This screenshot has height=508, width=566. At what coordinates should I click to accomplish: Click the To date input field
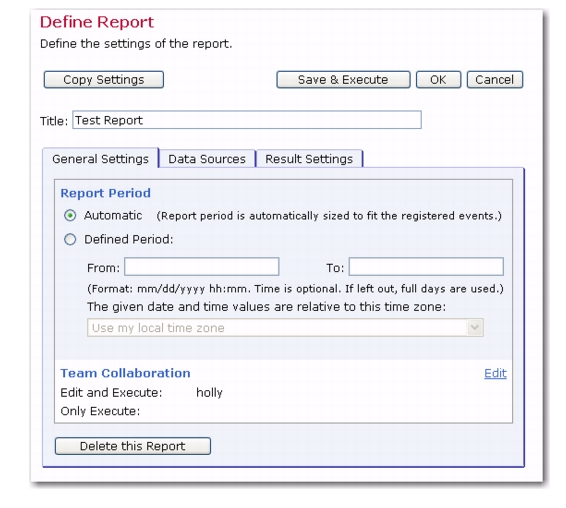click(426, 266)
